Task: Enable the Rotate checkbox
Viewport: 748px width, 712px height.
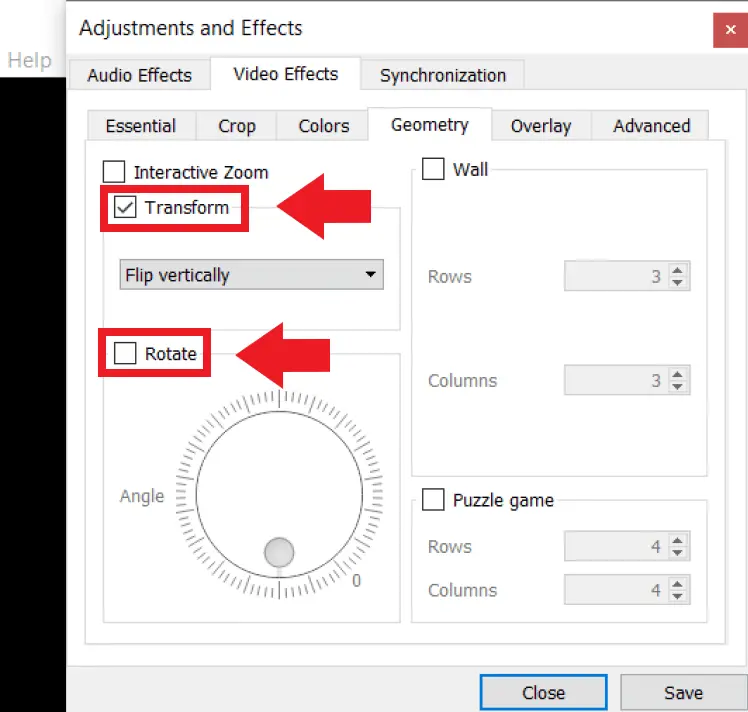Action: (125, 353)
